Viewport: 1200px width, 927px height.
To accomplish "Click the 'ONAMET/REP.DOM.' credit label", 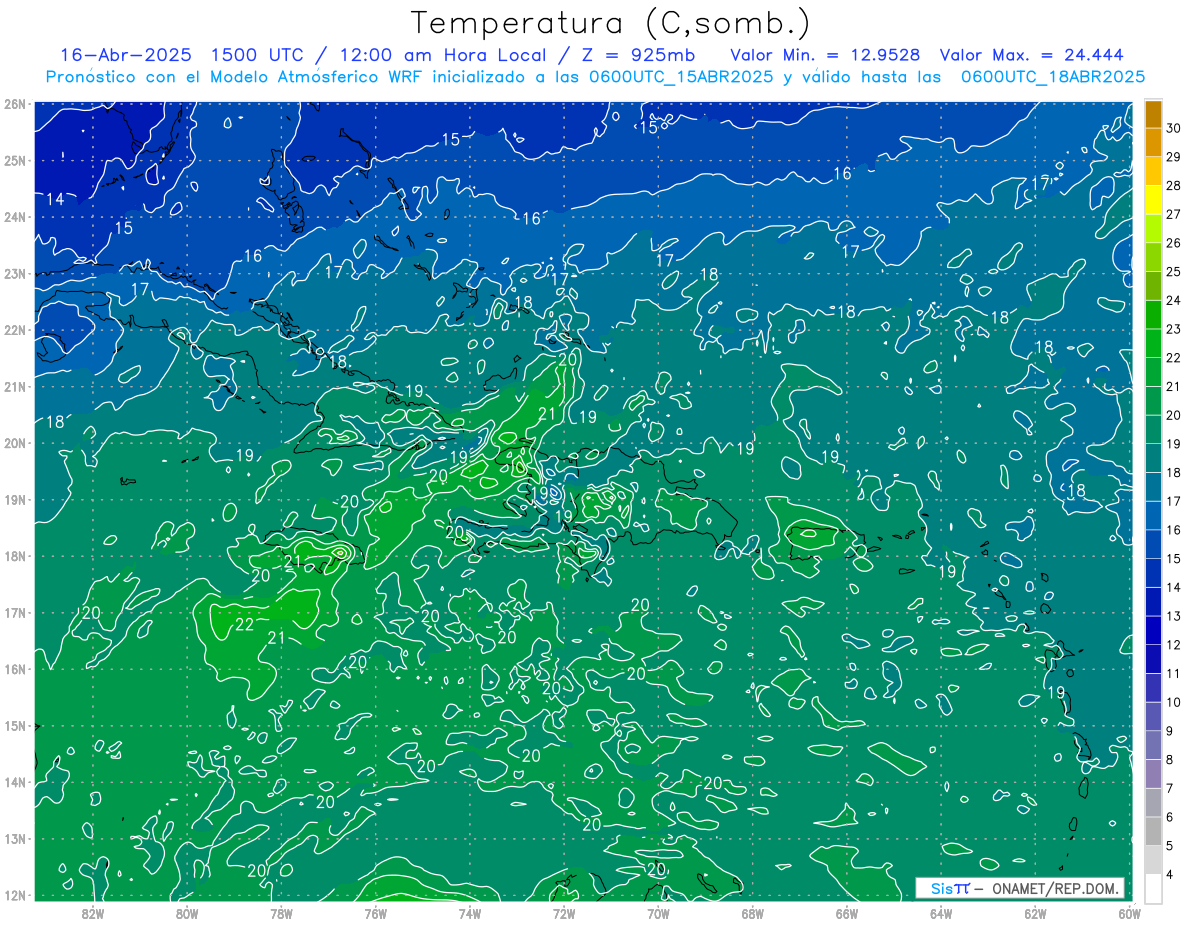I will [1055, 888].
